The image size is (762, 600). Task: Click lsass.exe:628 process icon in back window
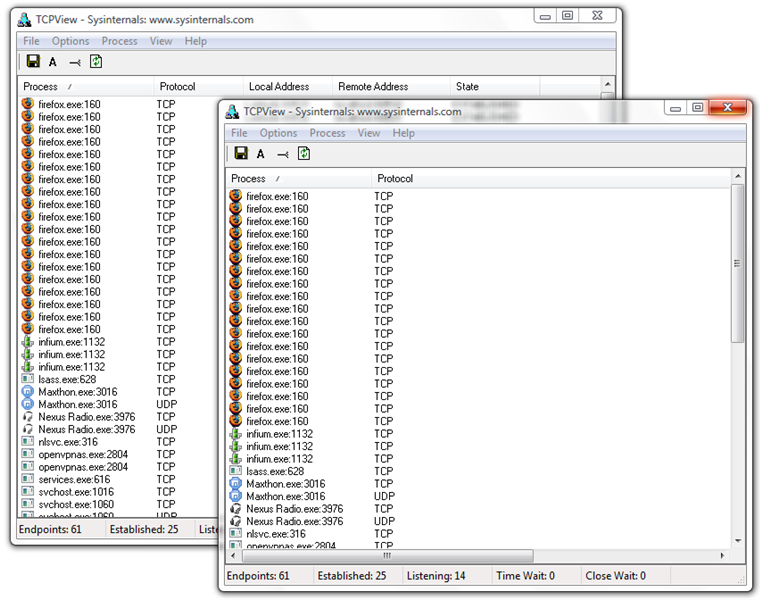click(x=28, y=378)
